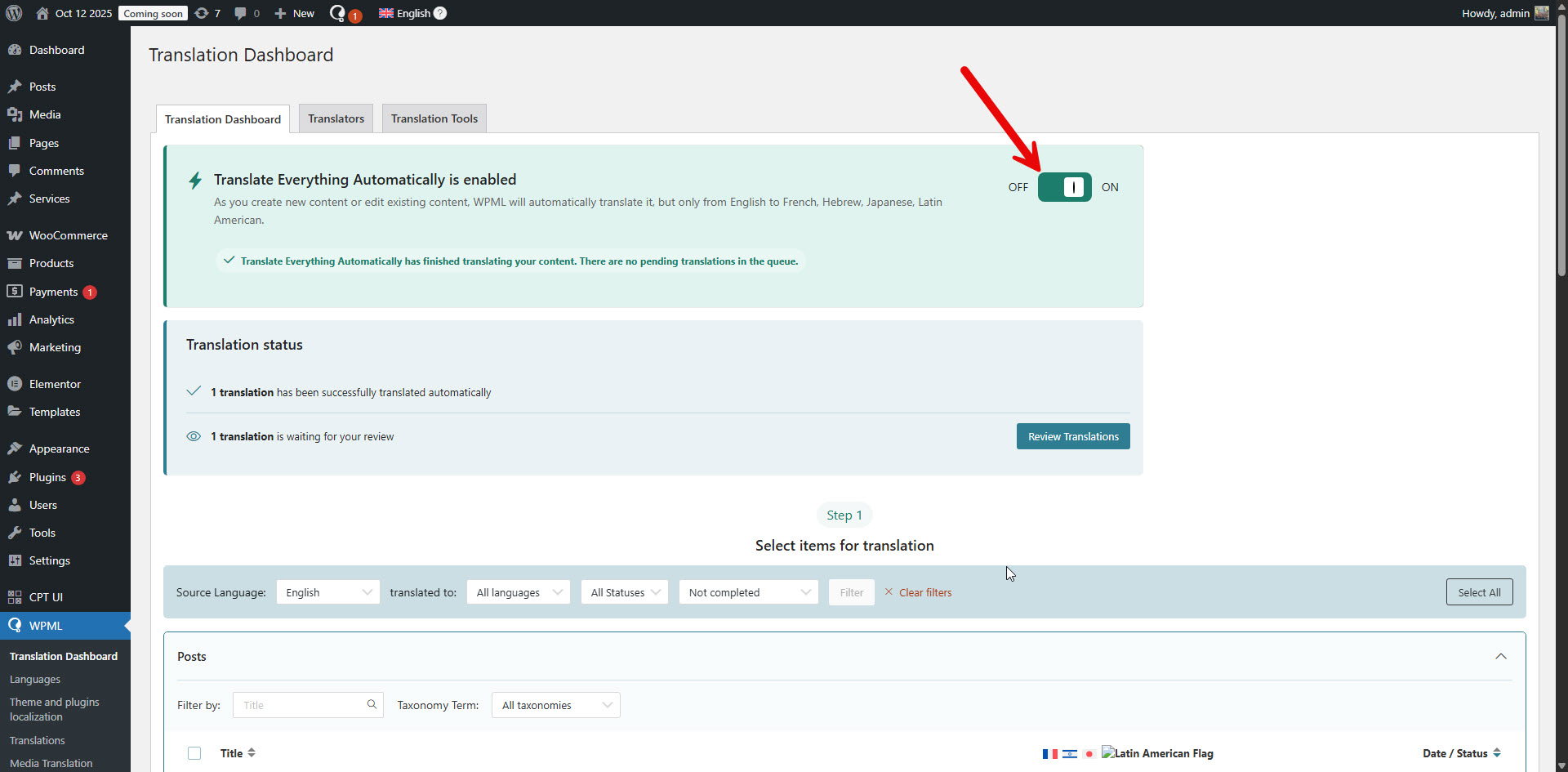Click the Plugins plug icon
1568x772 pixels.
tap(15, 477)
